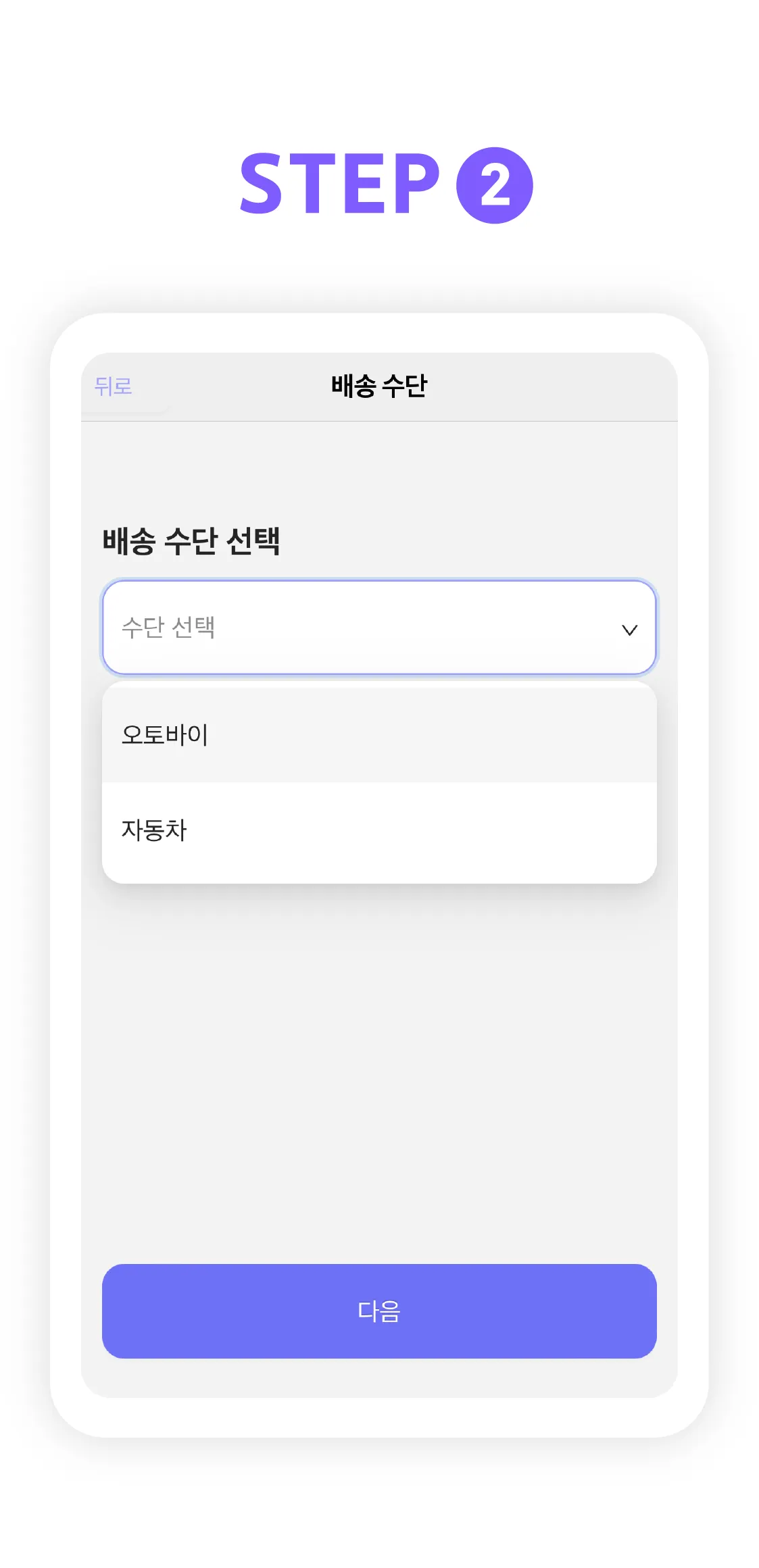Open the 수단 선택 dropdown field
This screenshot has width=759, height=1568.
click(x=378, y=627)
